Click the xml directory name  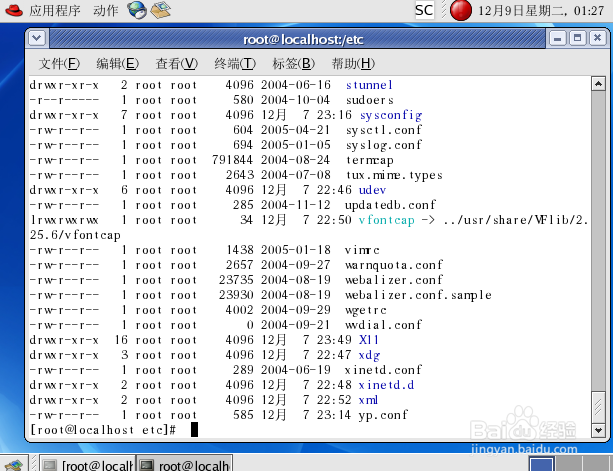click(x=368, y=400)
